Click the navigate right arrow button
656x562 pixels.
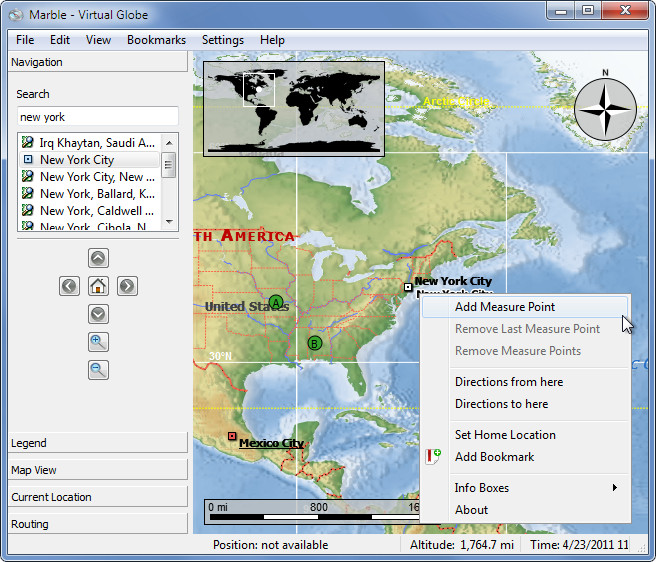127,286
